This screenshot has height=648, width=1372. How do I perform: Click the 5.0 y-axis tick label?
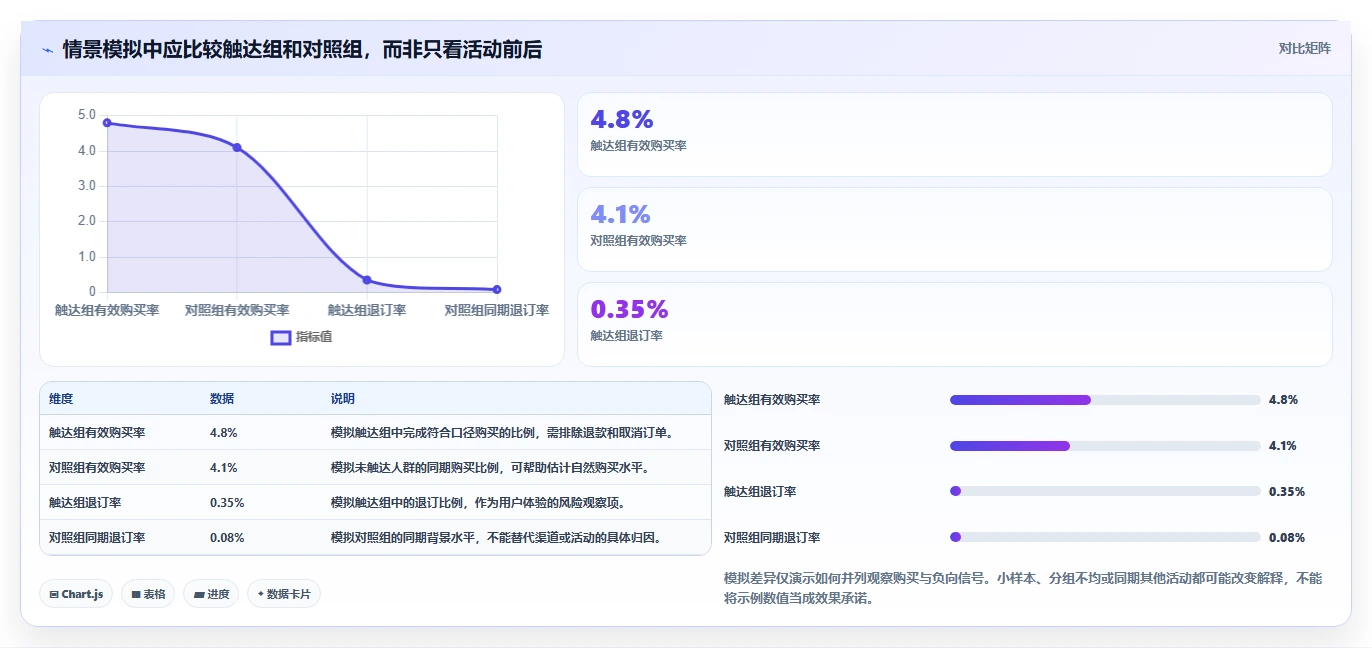pos(87,115)
